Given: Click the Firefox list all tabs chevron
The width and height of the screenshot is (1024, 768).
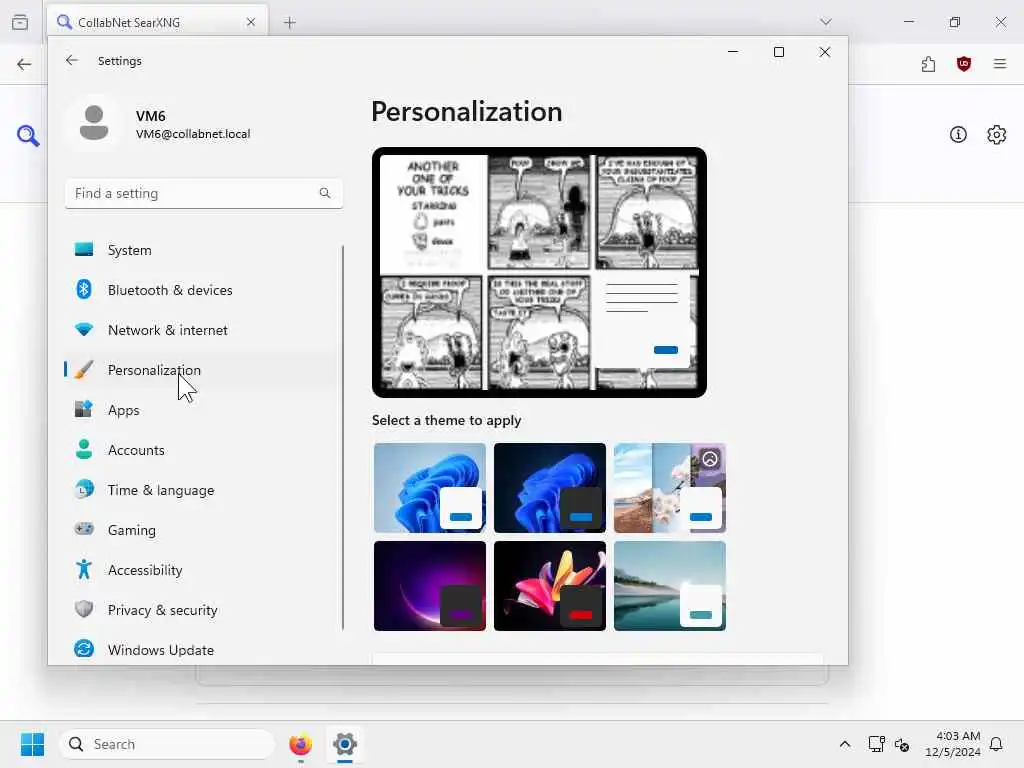Looking at the screenshot, I should coord(825,22).
